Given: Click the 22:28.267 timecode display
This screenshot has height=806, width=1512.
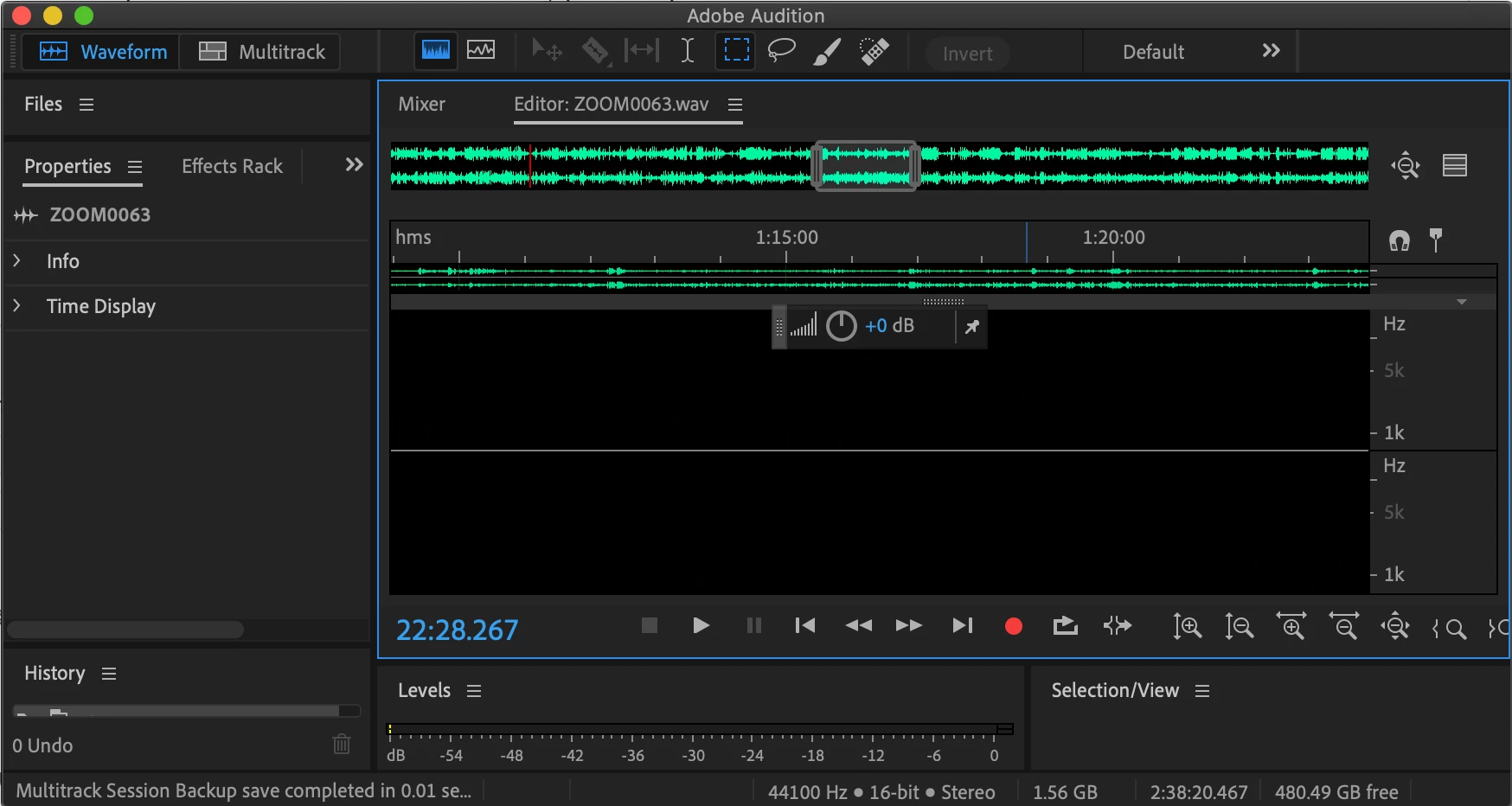Looking at the screenshot, I should click(x=457, y=630).
